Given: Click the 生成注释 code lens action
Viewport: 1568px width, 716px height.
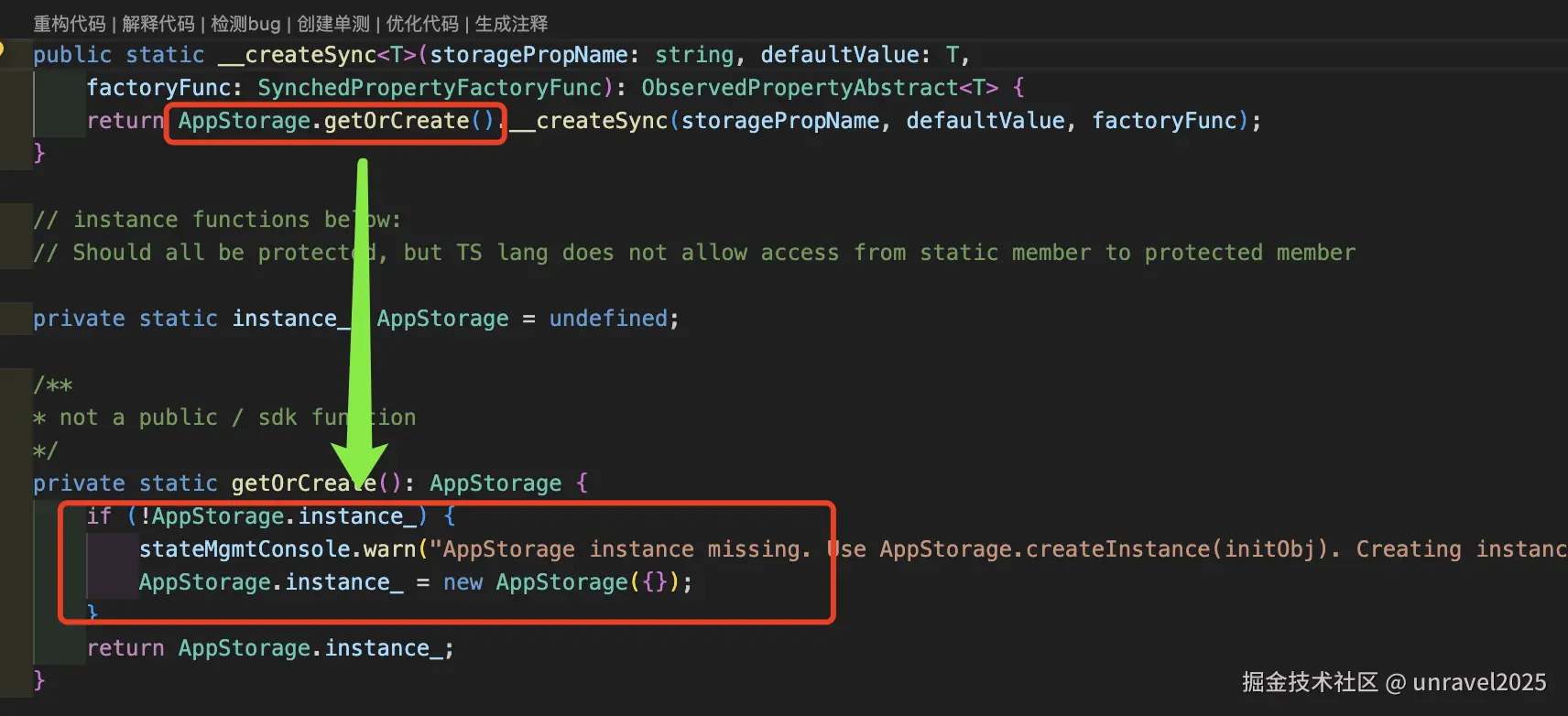Looking at the screenshot, I should coord(511,24).
